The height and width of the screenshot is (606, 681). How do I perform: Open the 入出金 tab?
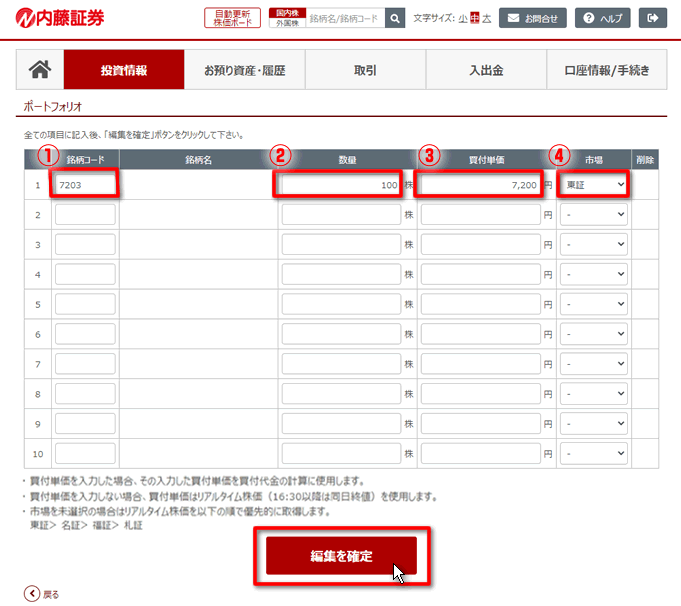[486, 70]
